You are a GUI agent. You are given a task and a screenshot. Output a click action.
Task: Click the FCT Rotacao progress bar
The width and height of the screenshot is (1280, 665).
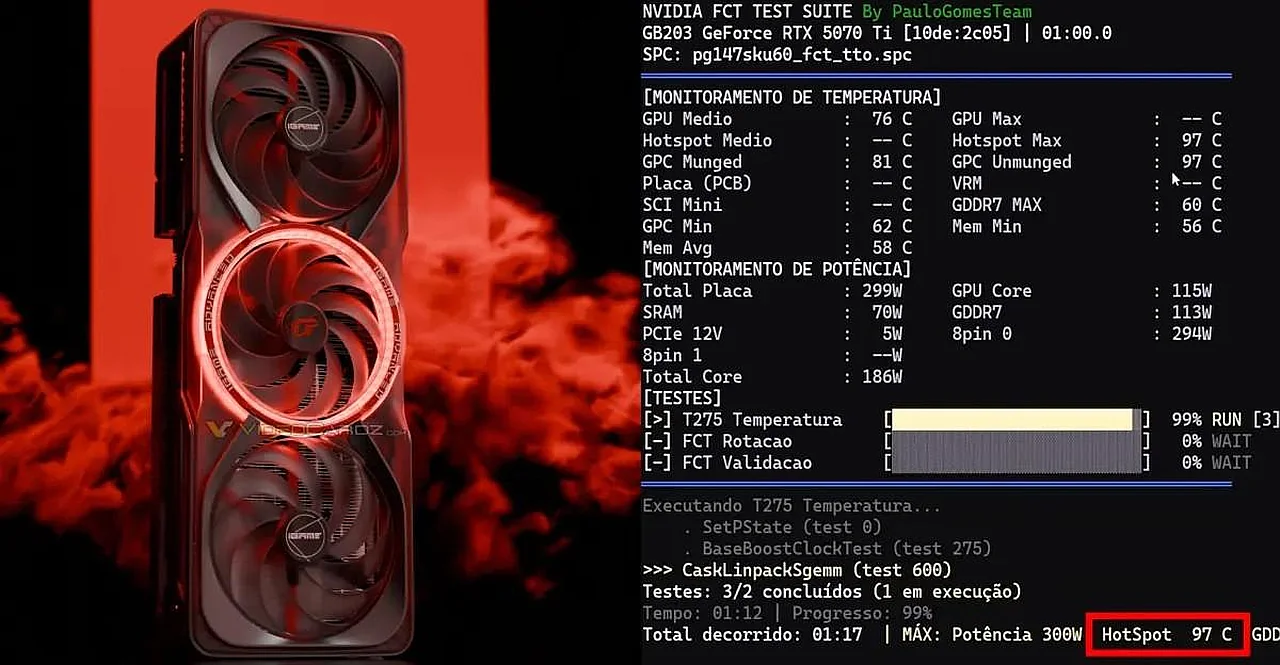tap(1017, 441)
